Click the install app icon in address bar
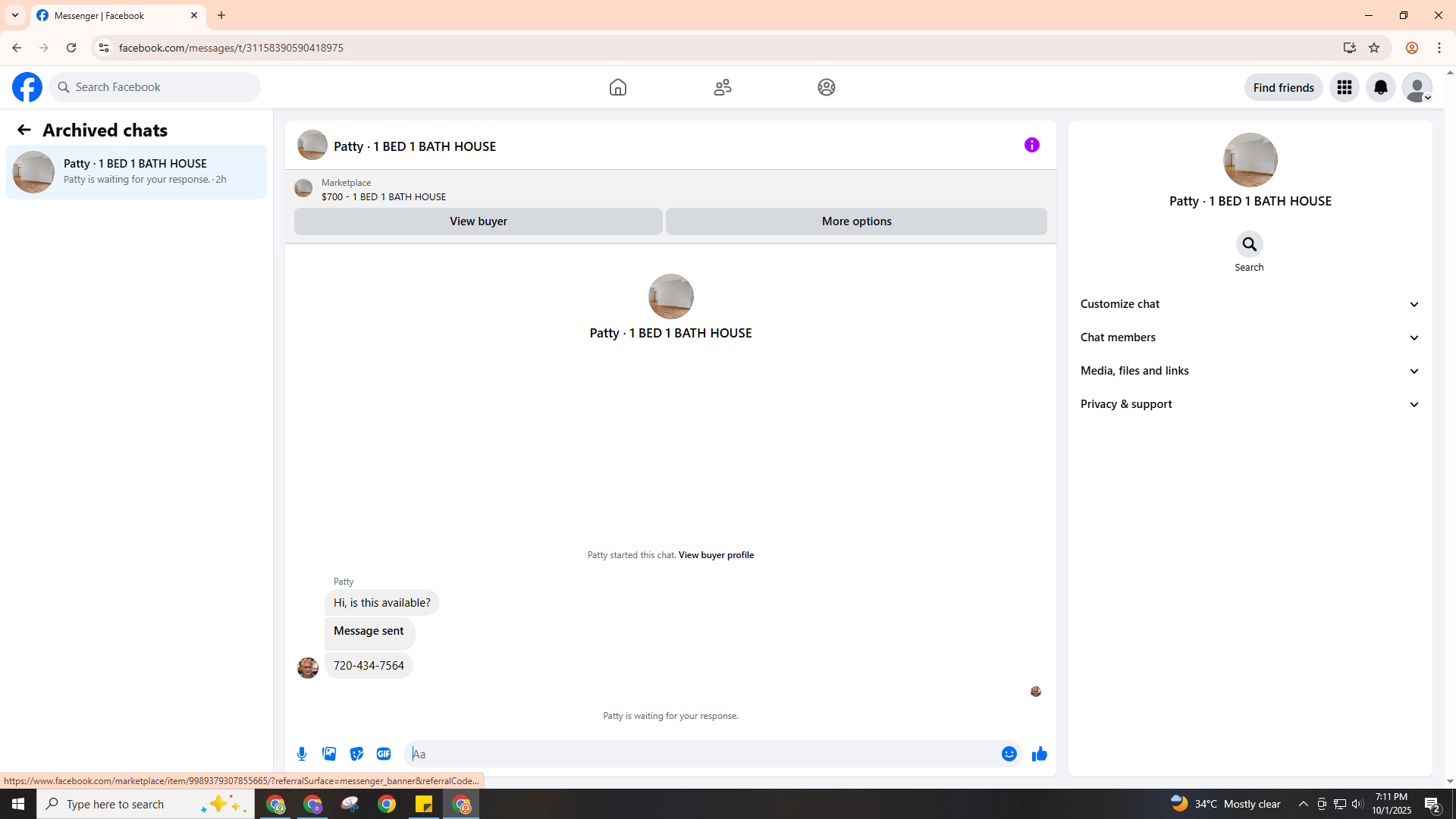Screen dimensions: 1456x819 click(x=1349, y=48)
